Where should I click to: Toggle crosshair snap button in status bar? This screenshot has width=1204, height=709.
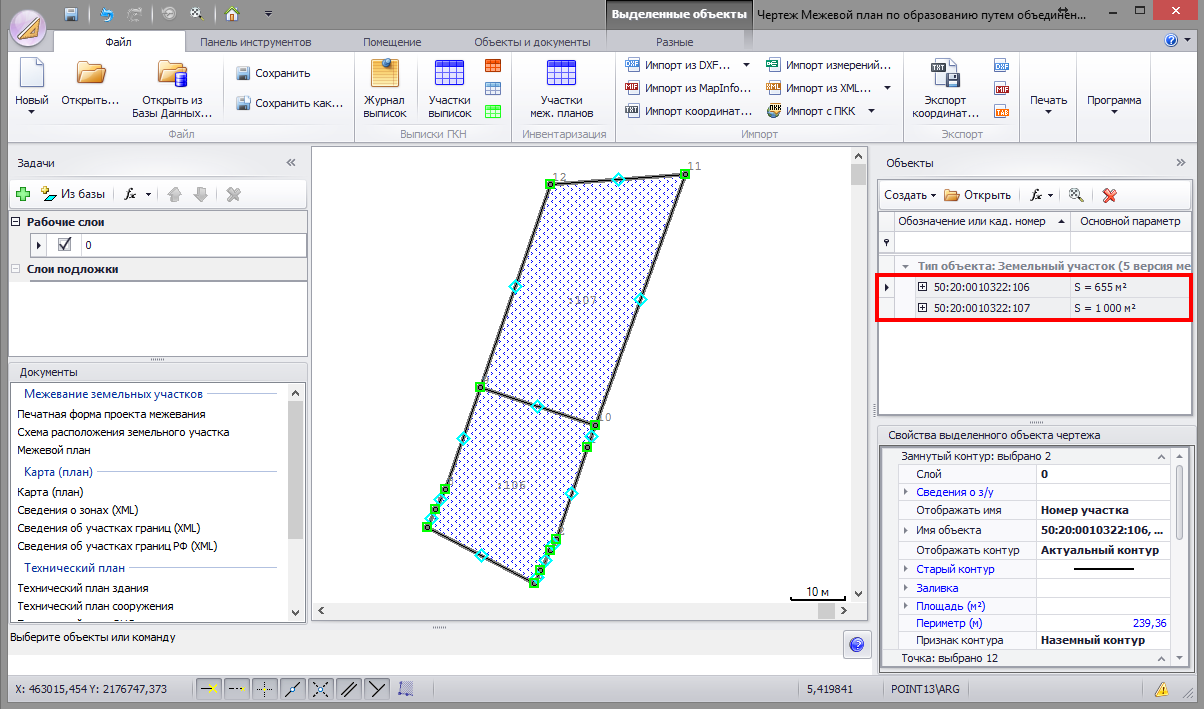265,688
